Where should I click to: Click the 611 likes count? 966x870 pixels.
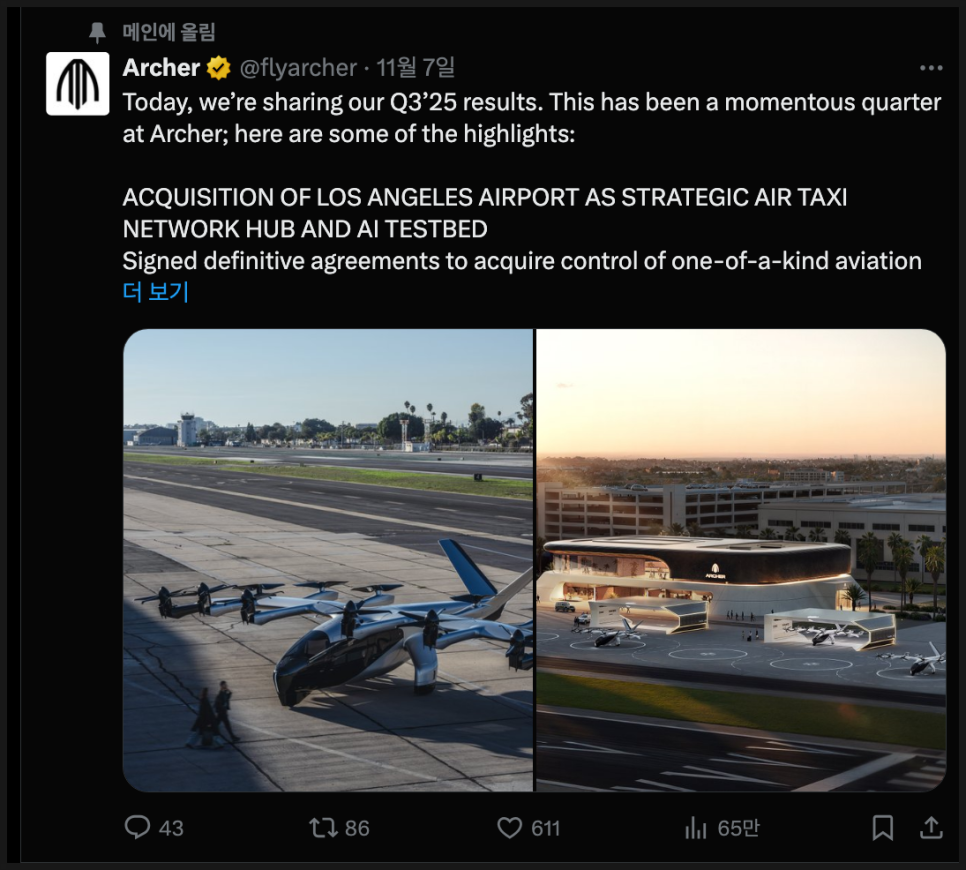coord(546,828)
